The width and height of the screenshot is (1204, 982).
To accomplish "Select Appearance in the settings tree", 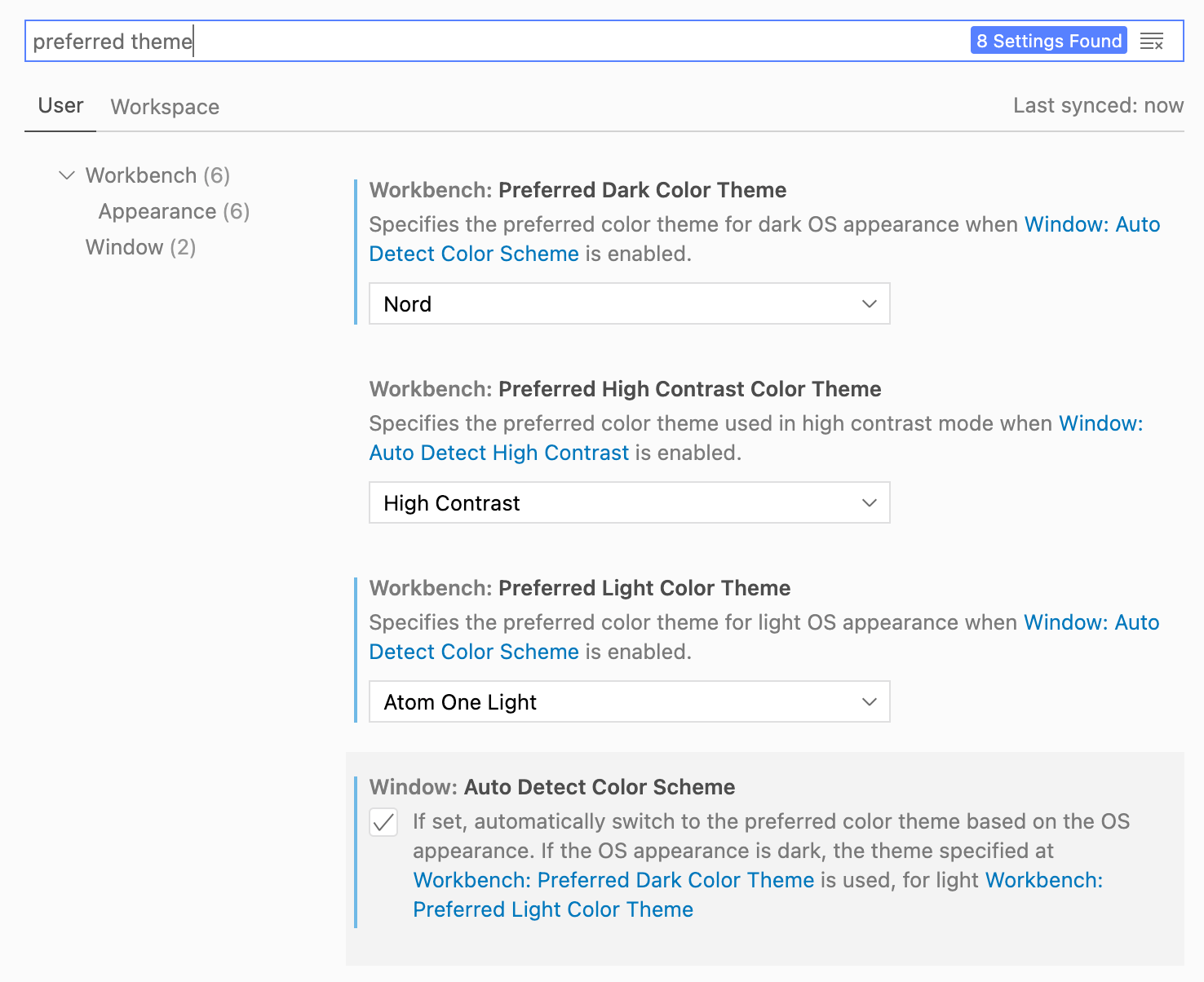I will (x=174, y=211).
